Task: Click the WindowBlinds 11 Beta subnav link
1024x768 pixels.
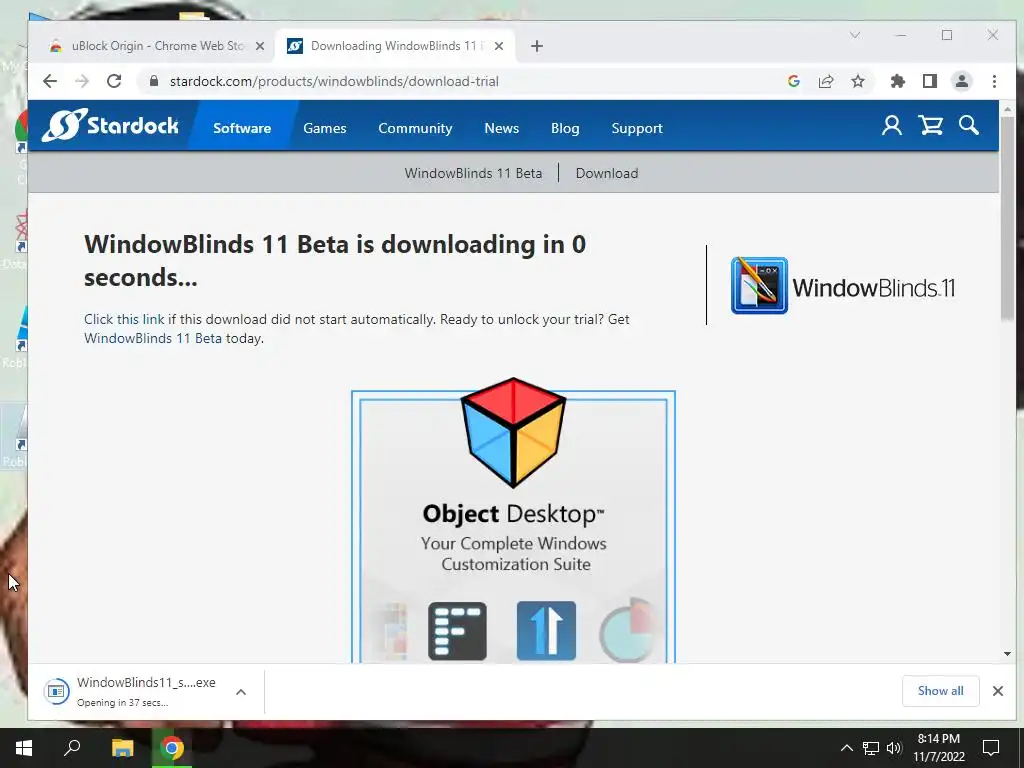Action: click(x=473, y=173)
